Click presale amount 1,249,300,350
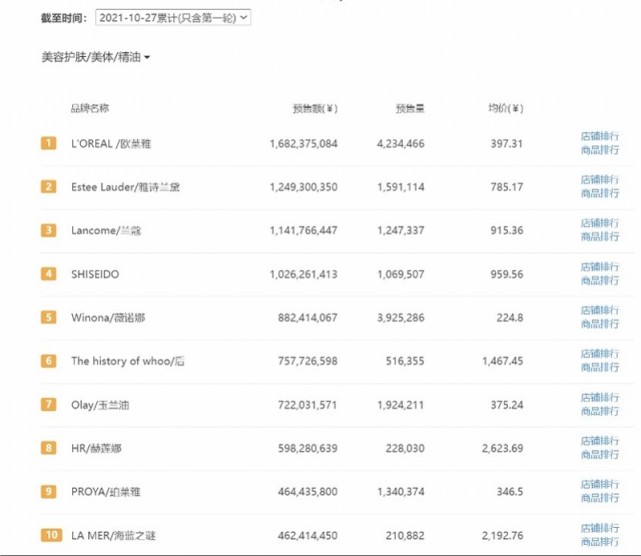The height and width of the screenshot is (556, 641). click(304, 187)
